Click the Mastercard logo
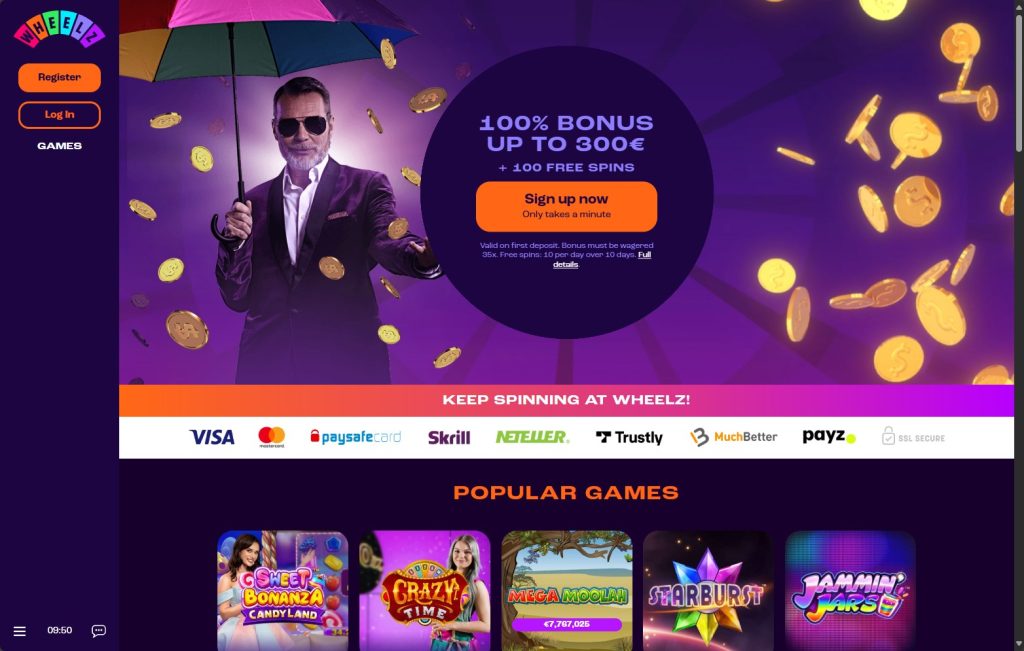The height and width of the screenshot is (651, 1024). [x=272, y=437]
